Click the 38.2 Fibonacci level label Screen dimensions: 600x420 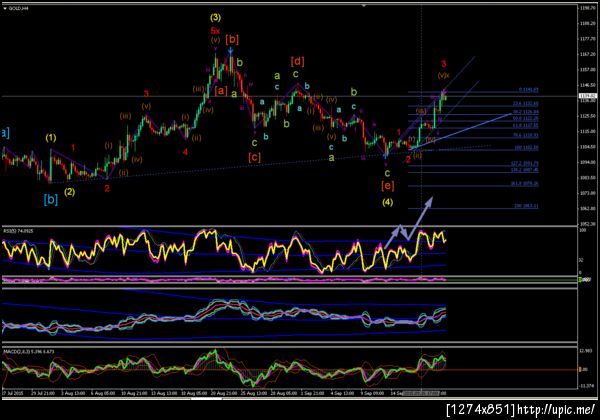point(525,112)
